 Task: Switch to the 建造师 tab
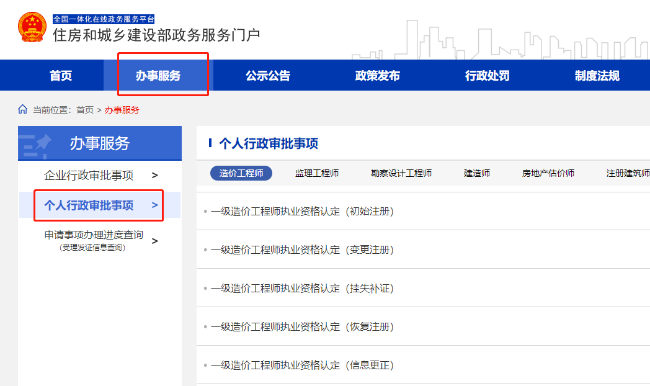click(477, 173)
